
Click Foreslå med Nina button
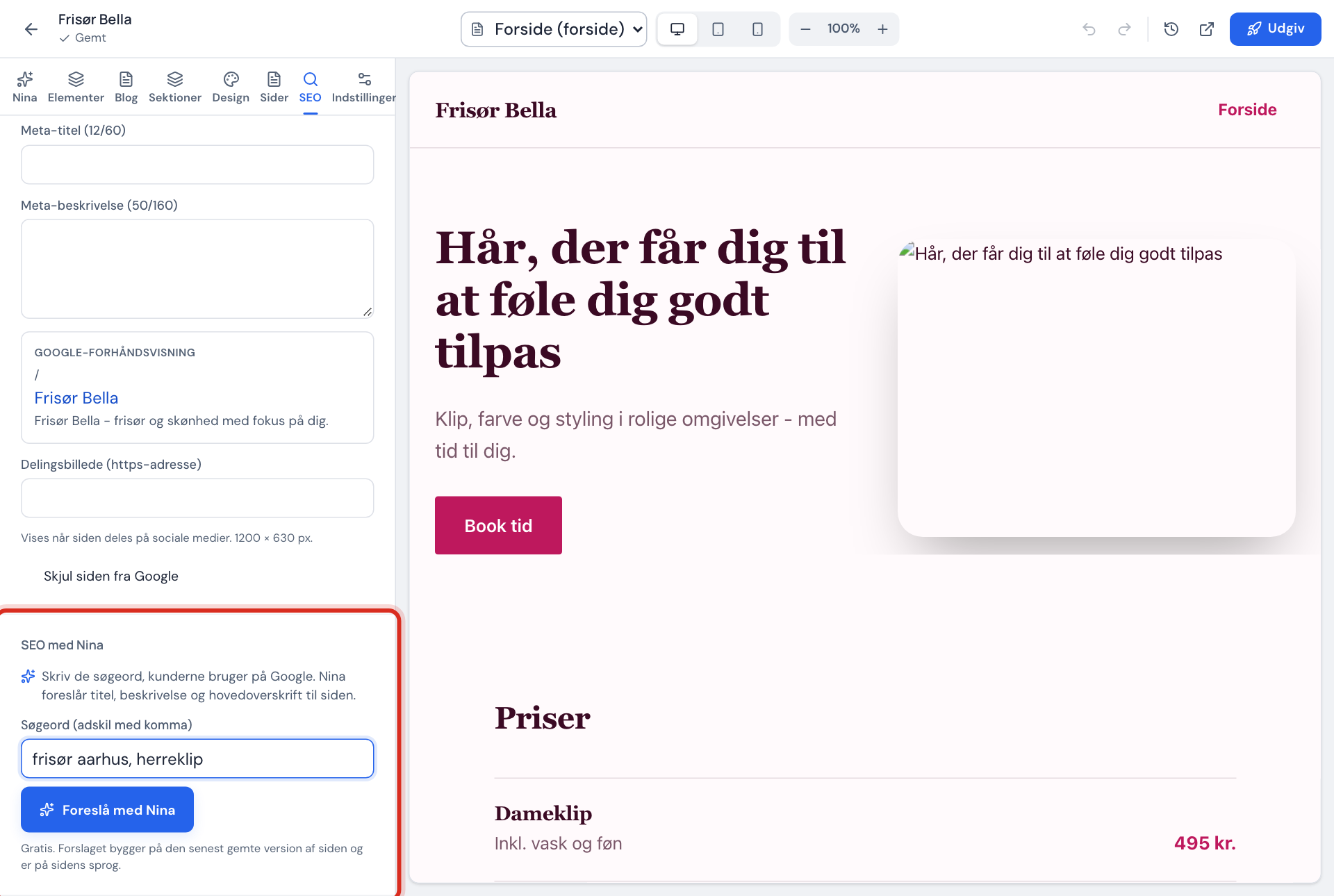[107, 809]
